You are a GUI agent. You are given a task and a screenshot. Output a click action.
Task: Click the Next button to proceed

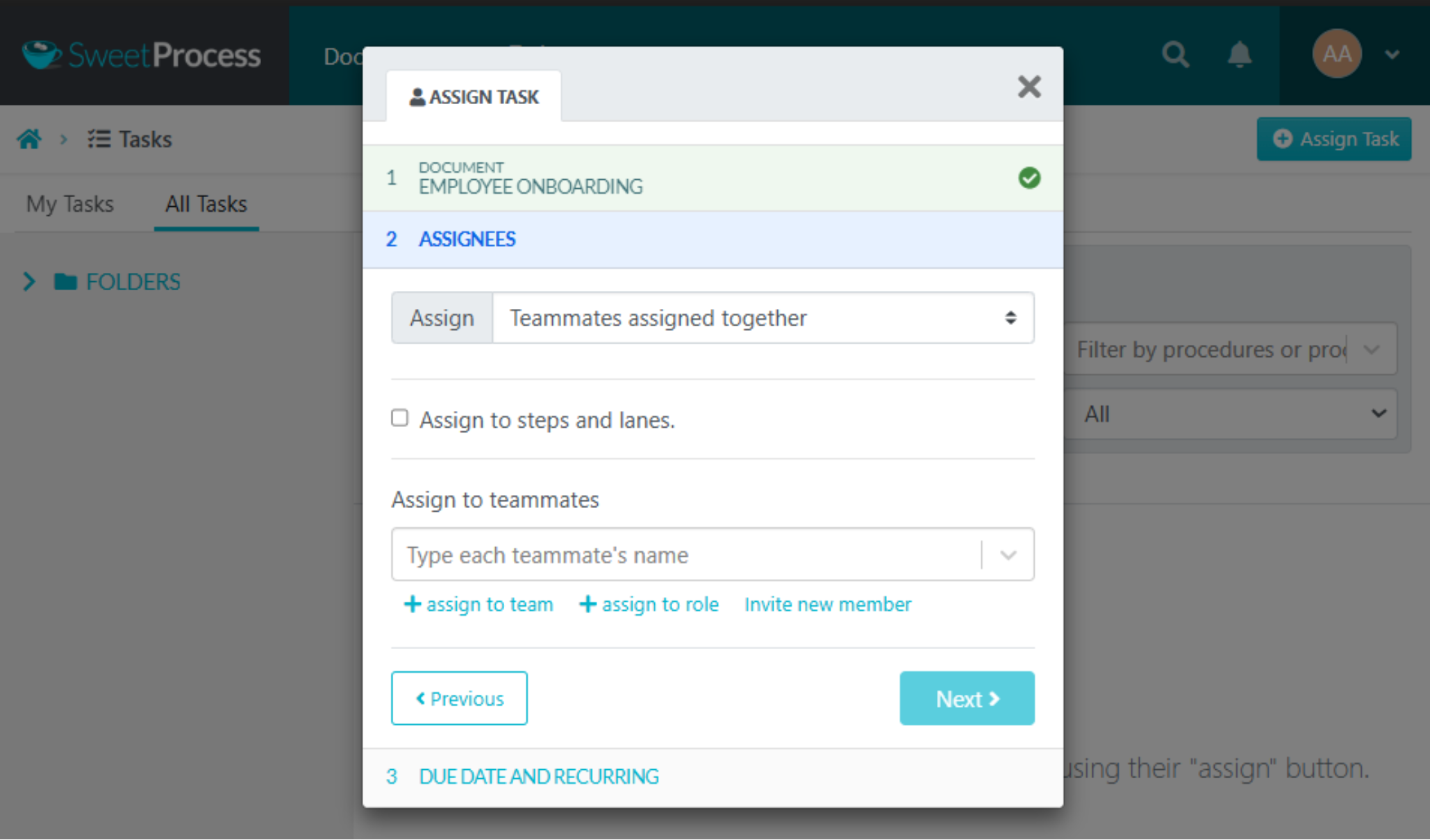point(966,698)
